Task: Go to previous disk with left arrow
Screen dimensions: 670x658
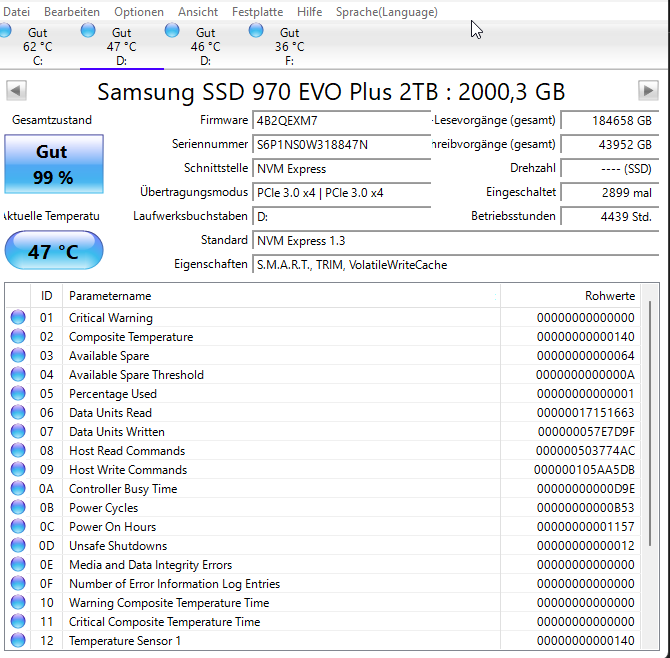Action: pyautogui.click(x=16, y=91)
